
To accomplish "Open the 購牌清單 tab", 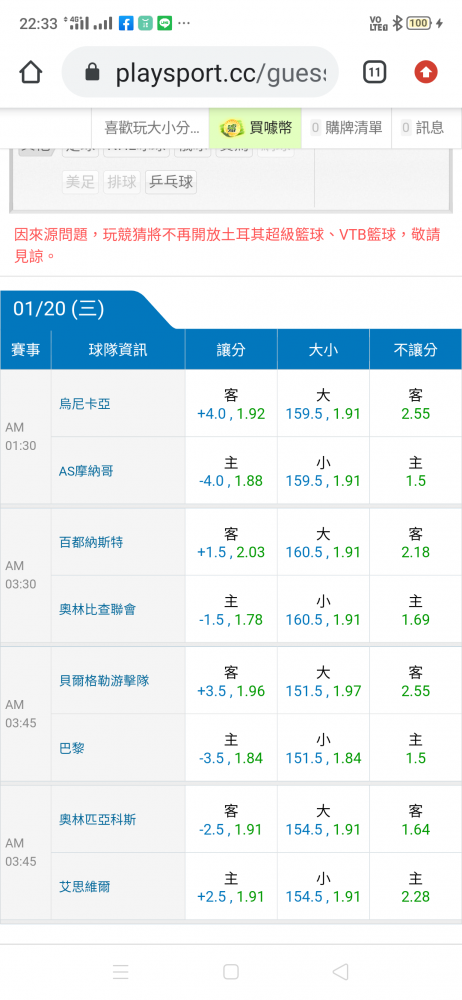I will click(346, 128).
